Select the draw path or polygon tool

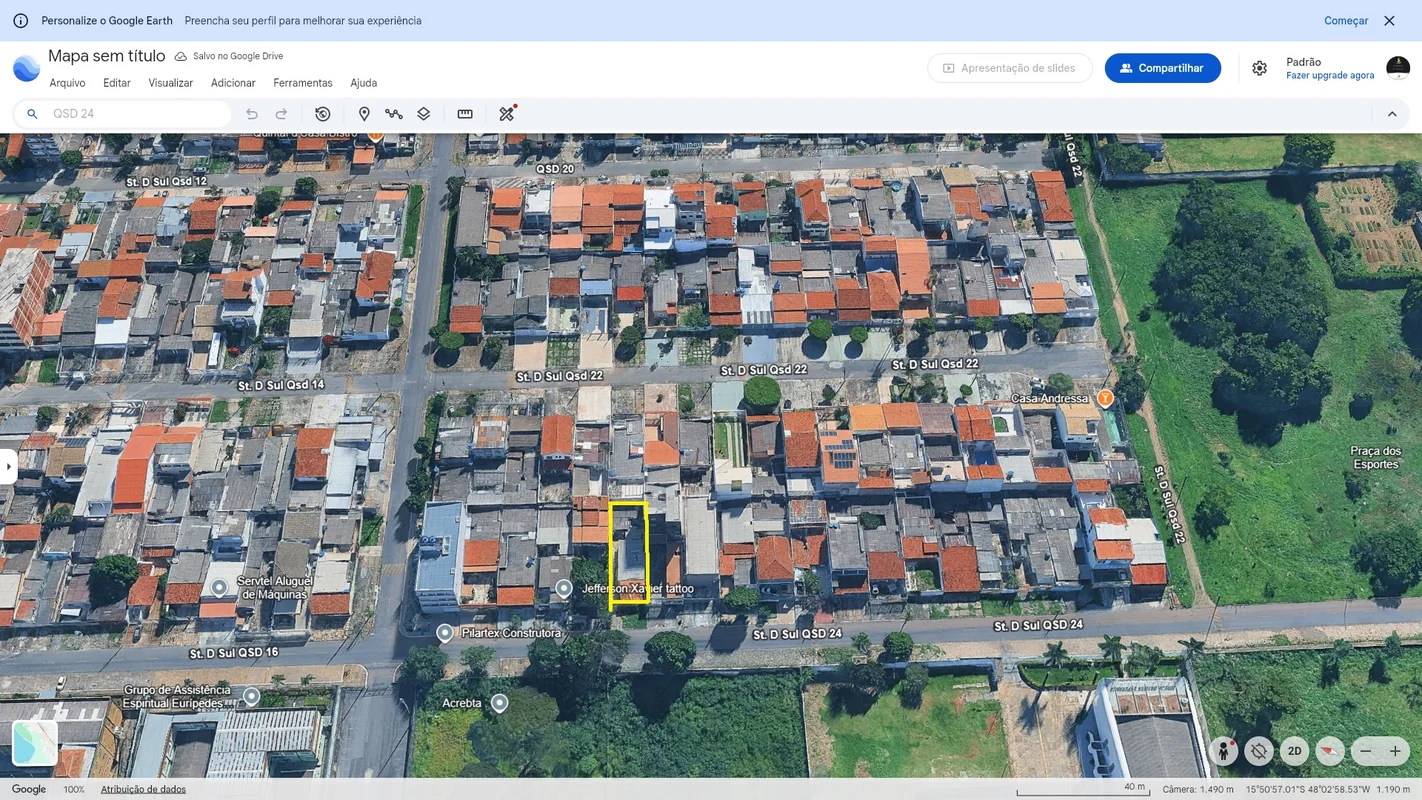point(394,114)
